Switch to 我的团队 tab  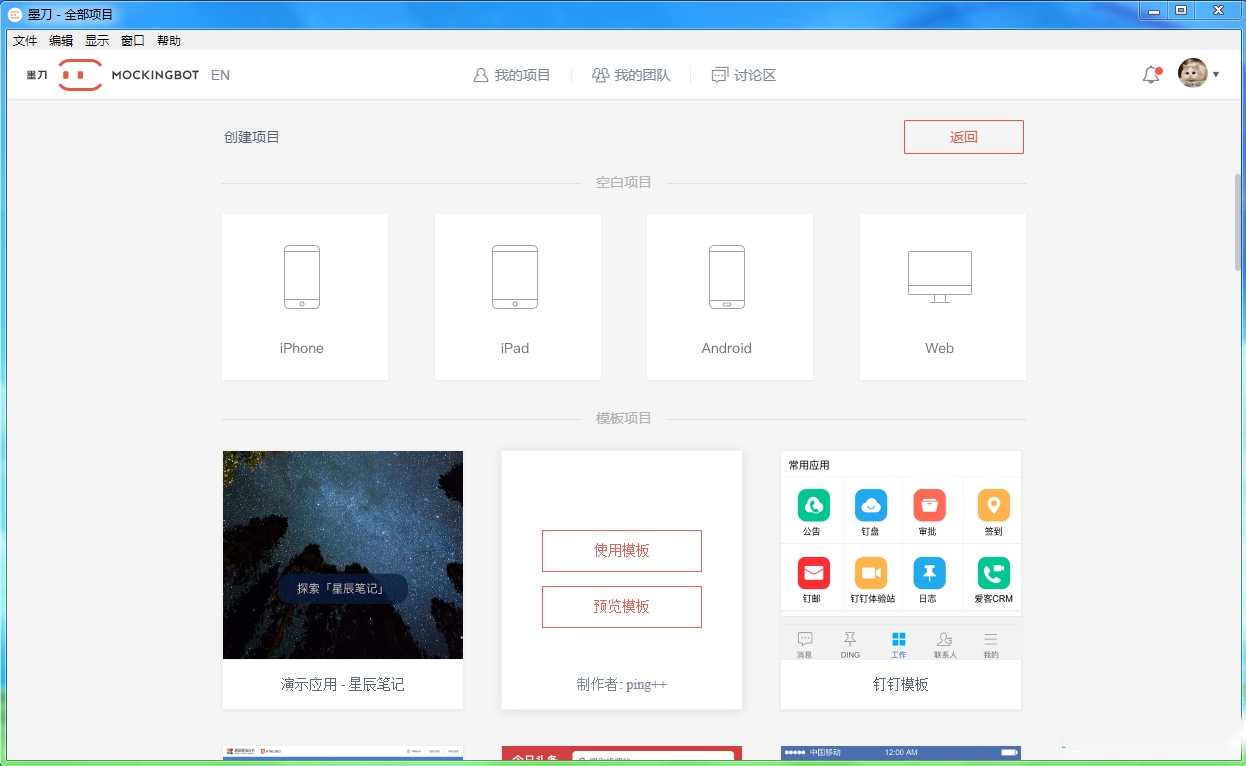[x=631, y=75]
